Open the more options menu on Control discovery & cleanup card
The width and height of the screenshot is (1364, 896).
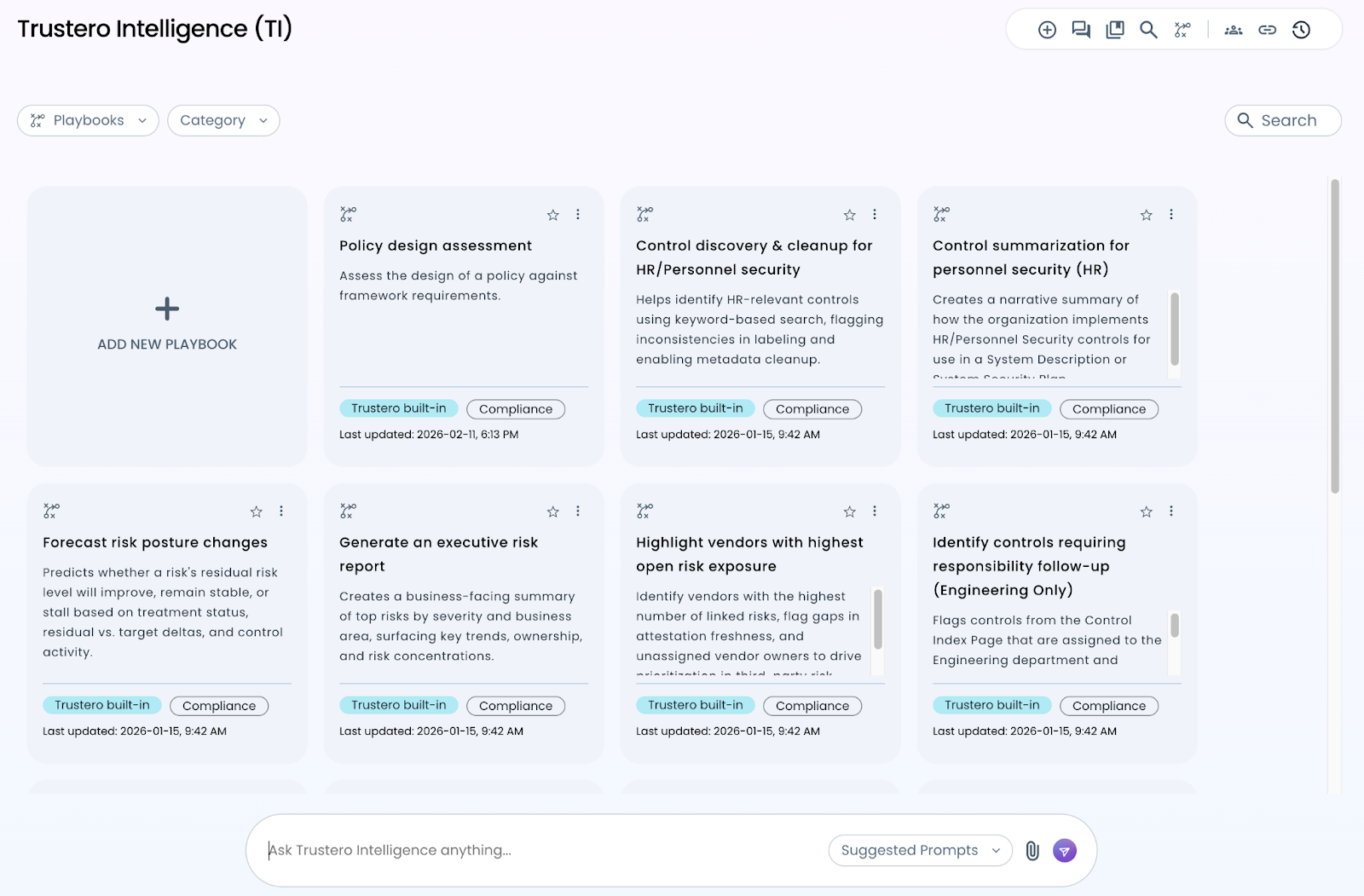click(x=875, y=215)
